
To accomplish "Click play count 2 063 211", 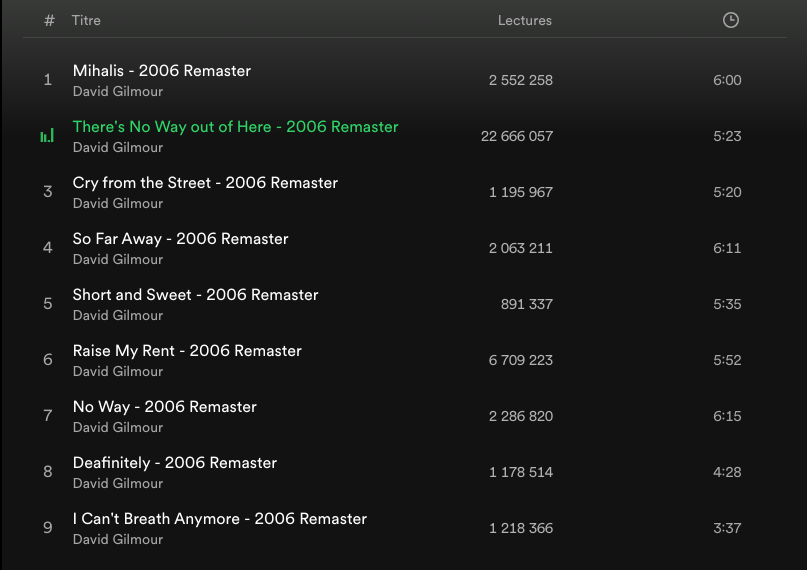I will click(521, 248).
